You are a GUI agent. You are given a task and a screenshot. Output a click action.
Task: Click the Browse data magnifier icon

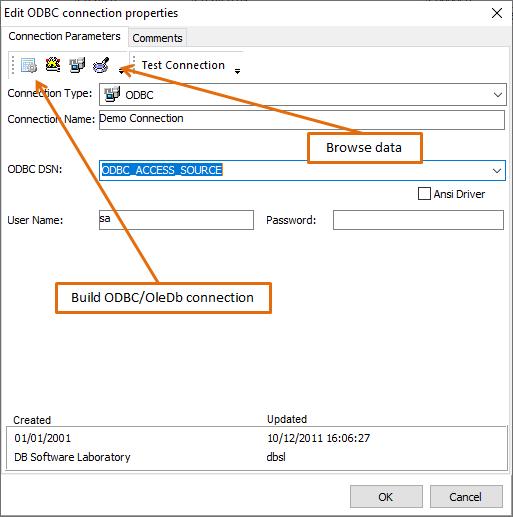pyautogui.click(x=101, y=65)
